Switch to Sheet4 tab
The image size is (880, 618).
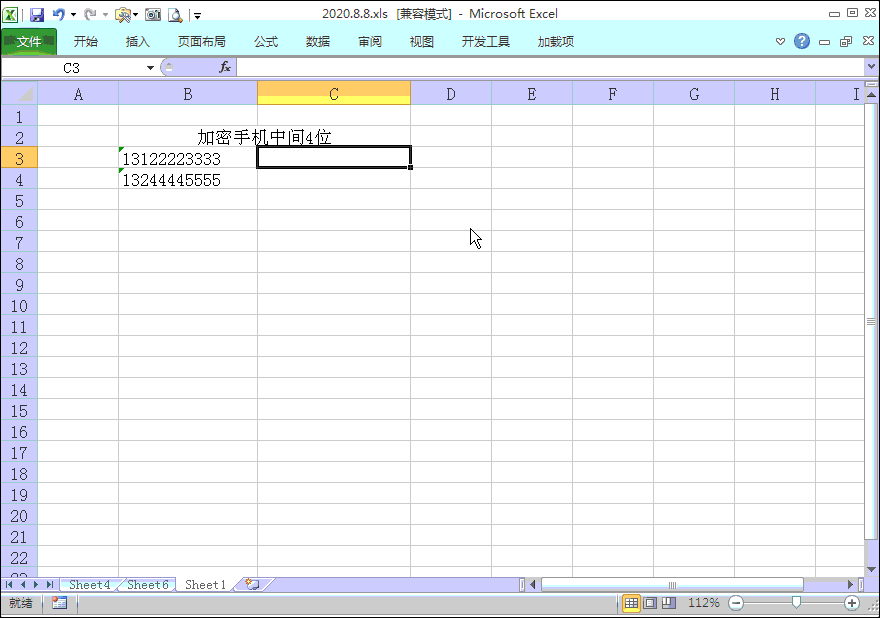click(x=89, y=584)
